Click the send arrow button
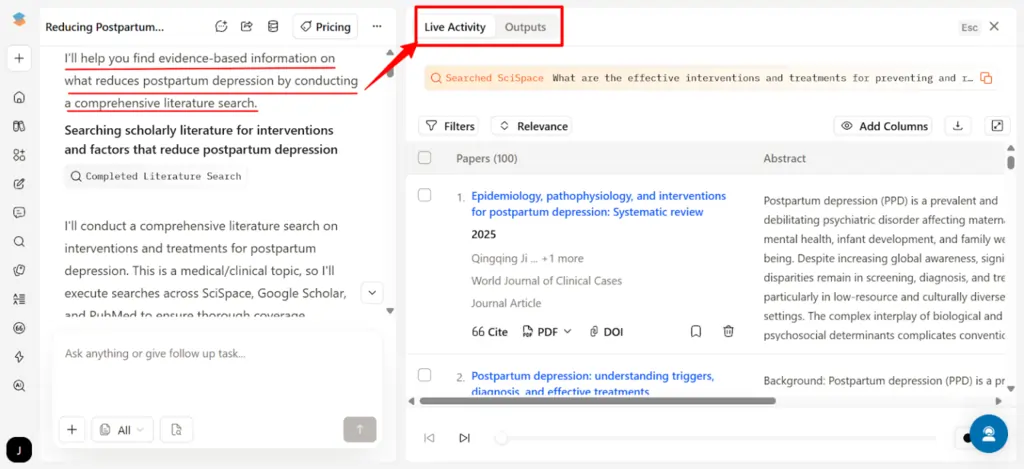 coord(360,430)
